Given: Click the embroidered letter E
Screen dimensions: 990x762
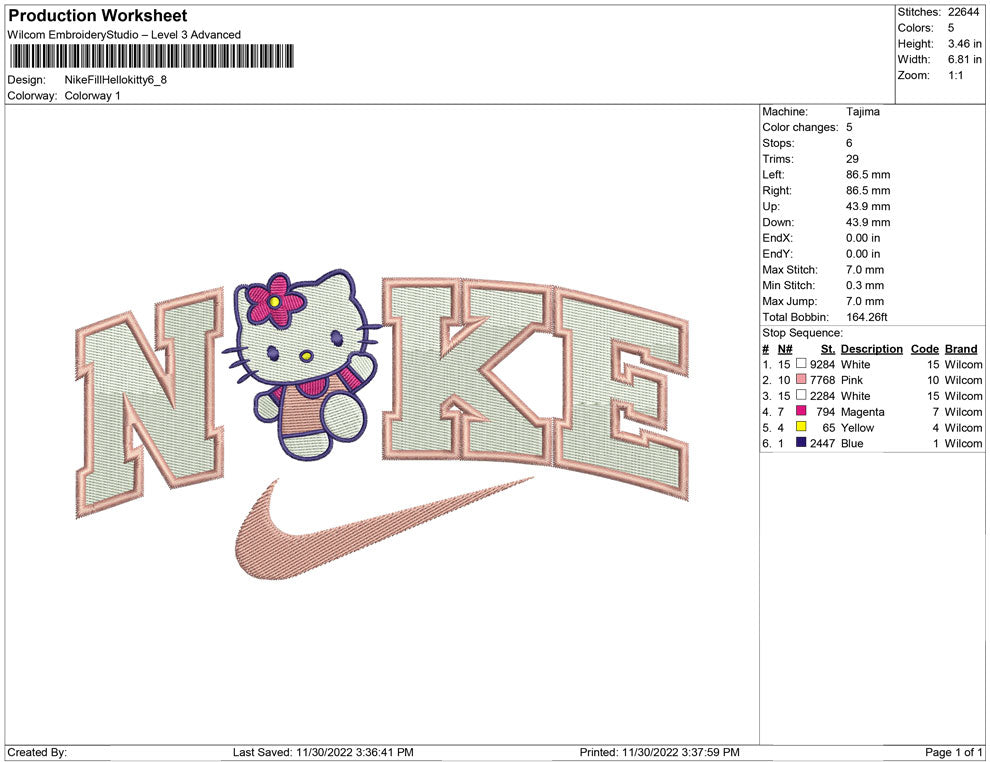Looking at the screenshot, I should tap(621, 393).
